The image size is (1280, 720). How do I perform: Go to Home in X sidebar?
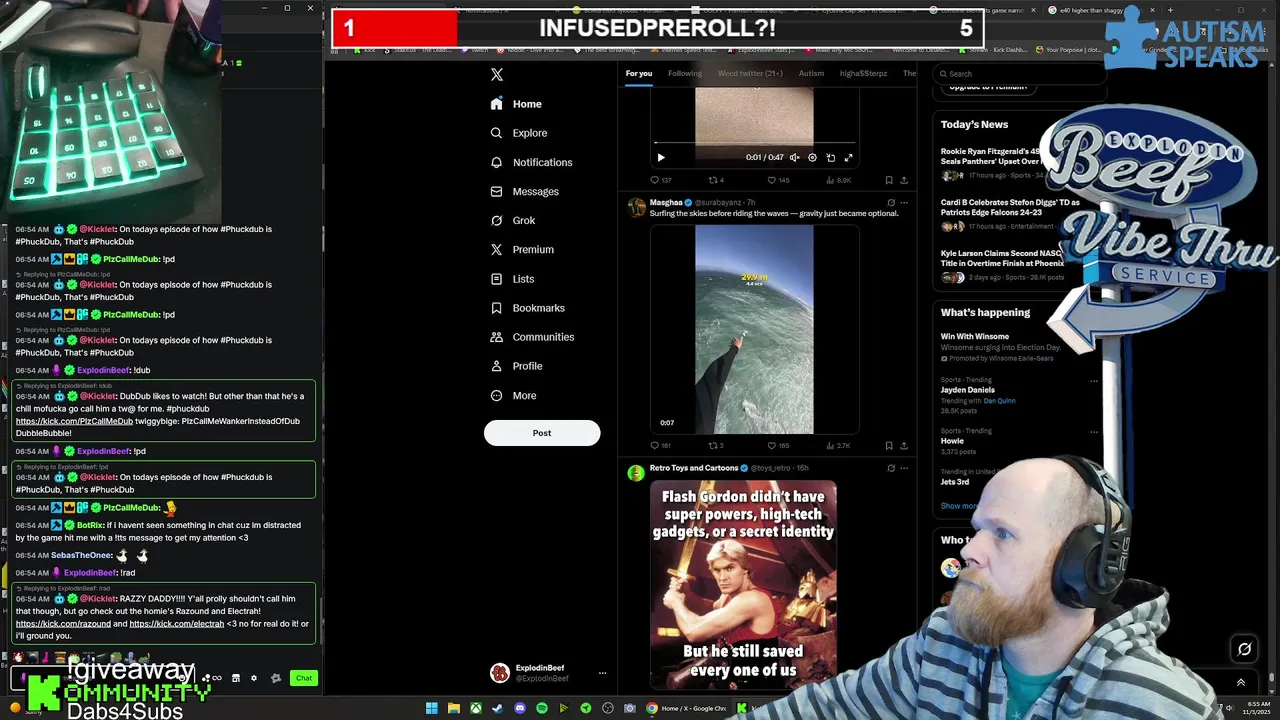point(516,104)
